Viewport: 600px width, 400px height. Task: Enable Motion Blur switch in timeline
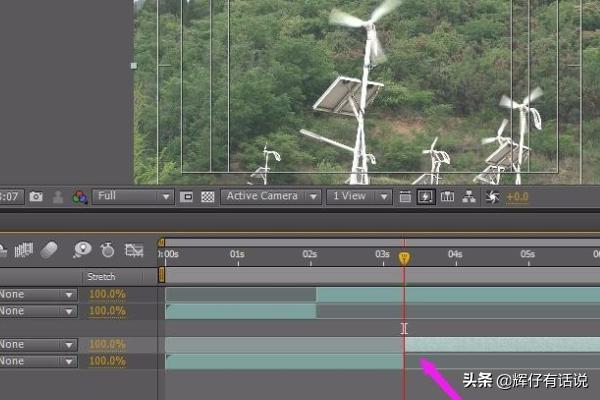pyautogui.click(x=49, y=250)
